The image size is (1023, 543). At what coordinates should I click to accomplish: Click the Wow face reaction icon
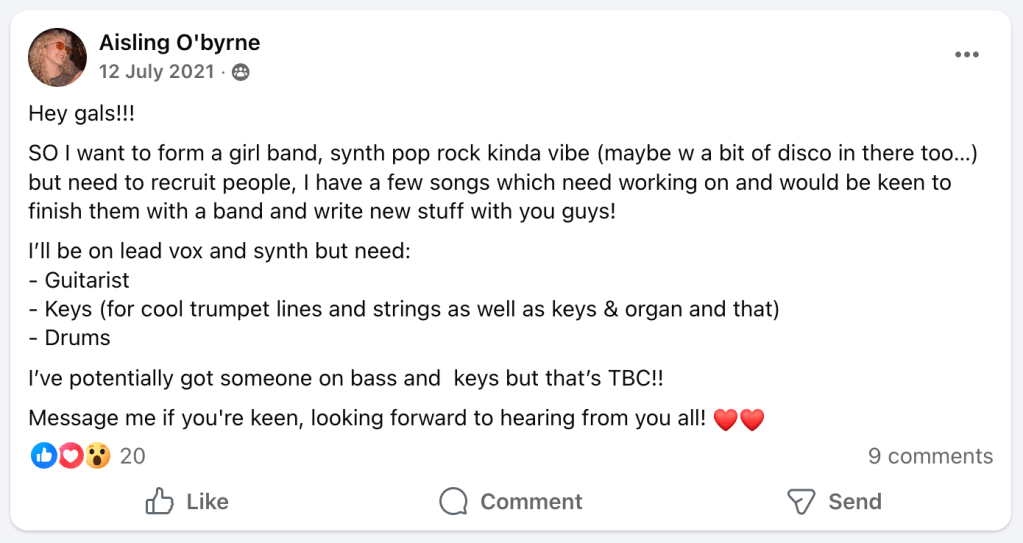[97, 456]
